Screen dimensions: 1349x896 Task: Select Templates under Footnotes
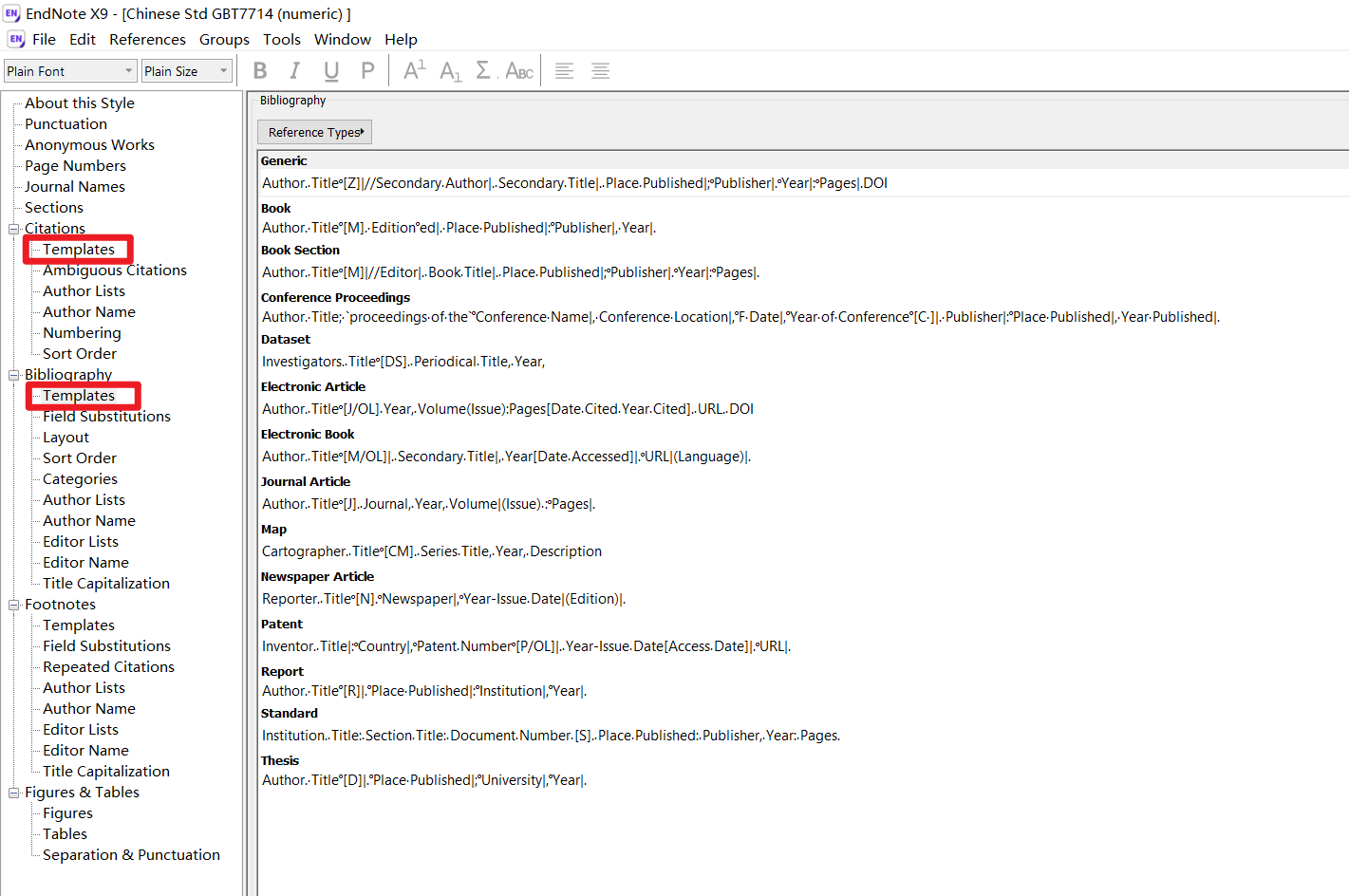[79, 625]
